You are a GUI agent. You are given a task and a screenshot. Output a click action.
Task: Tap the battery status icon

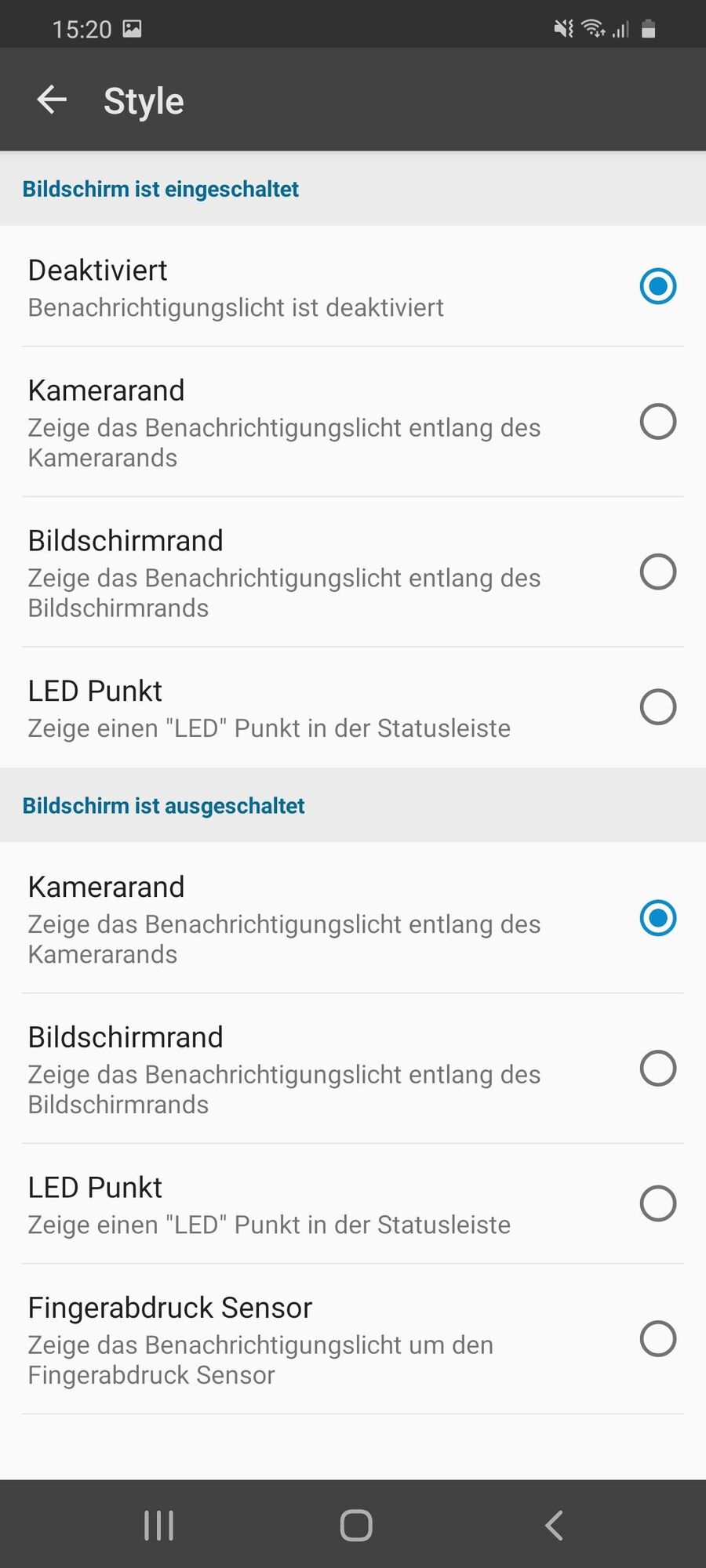[x=648, y=29]
